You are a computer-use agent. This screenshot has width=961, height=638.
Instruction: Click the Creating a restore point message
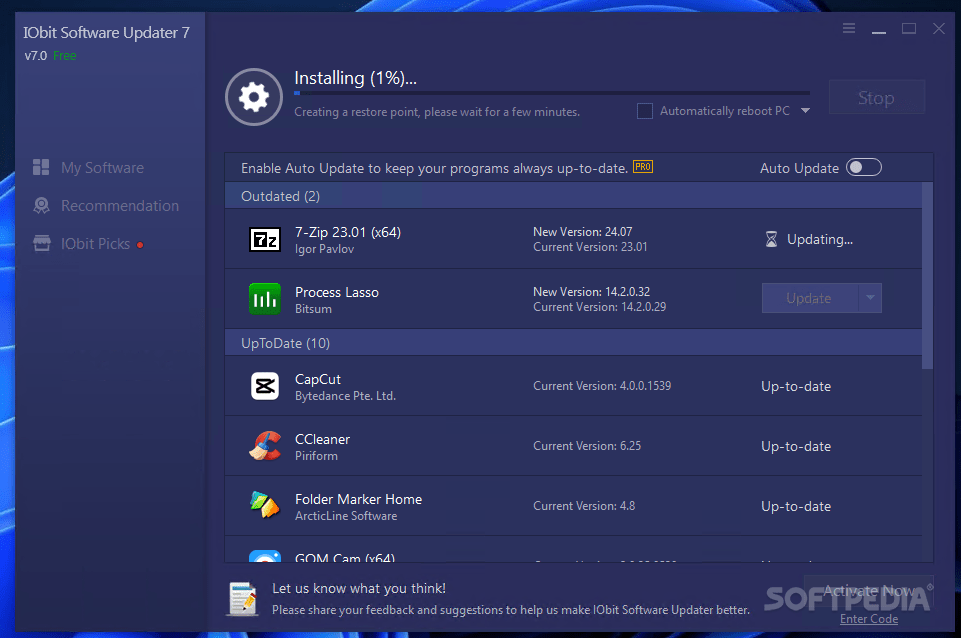point(437,112)
